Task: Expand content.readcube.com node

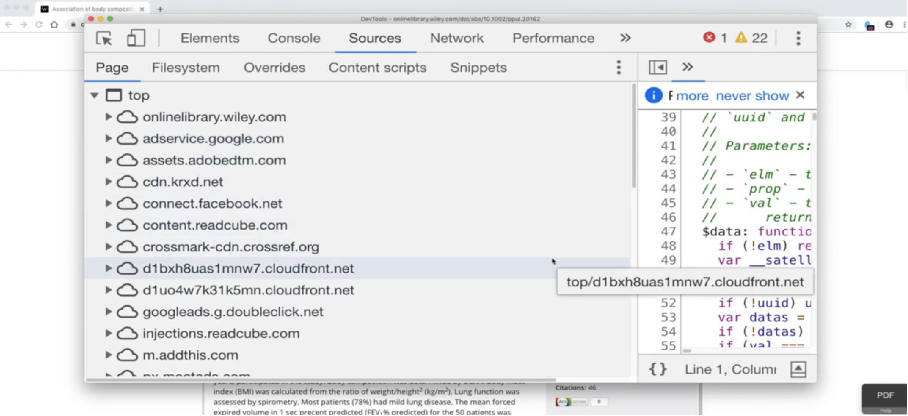Action: [x=108, y=225]
